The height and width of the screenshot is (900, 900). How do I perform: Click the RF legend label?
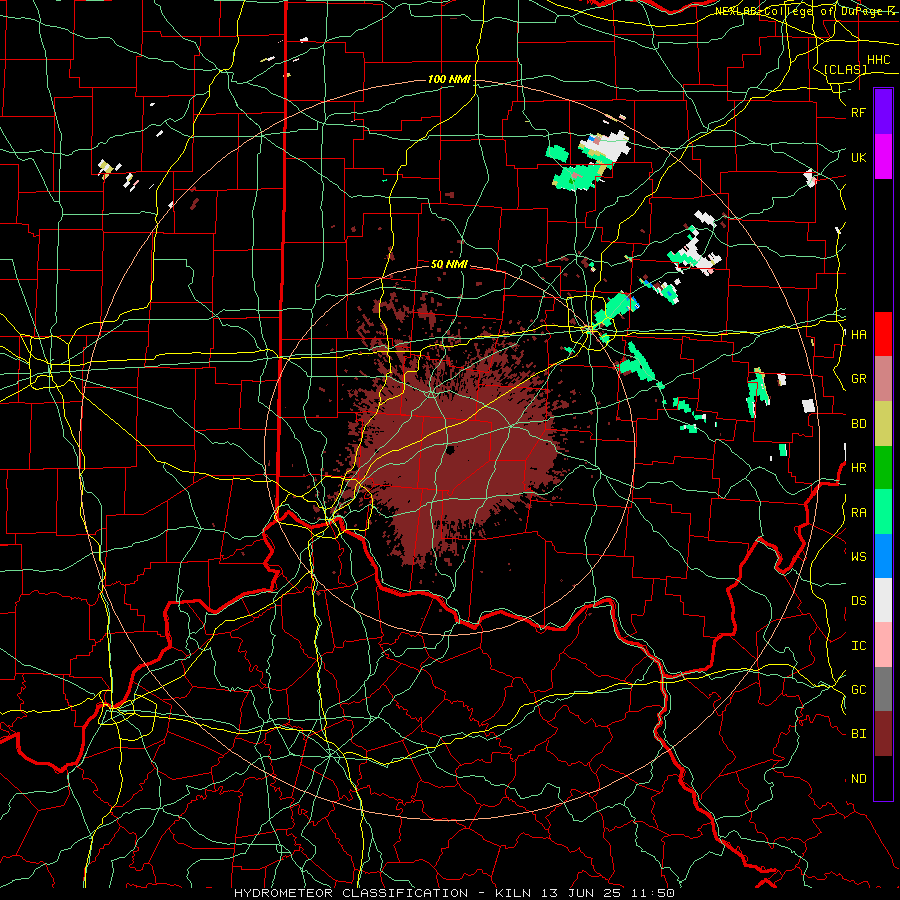[858, 112]
